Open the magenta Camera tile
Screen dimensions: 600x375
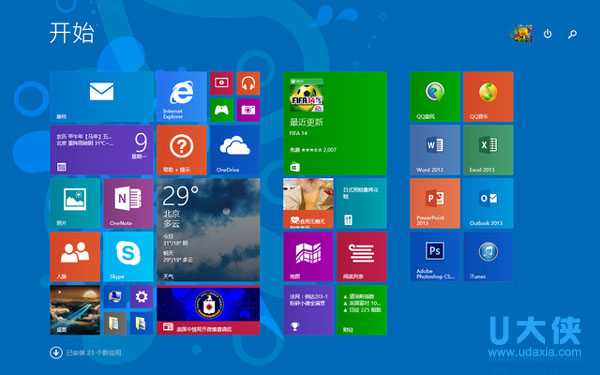tap(248, 110)
